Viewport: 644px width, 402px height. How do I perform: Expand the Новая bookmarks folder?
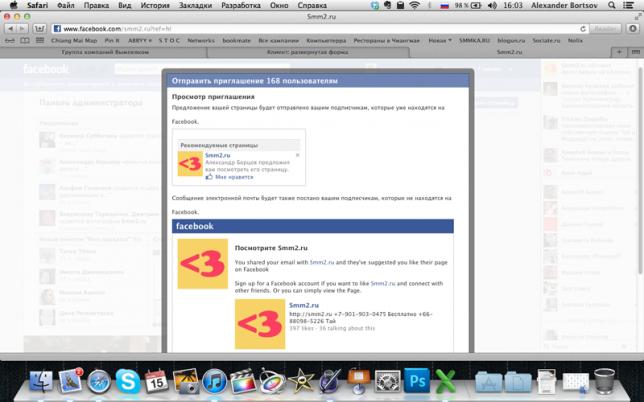pos(440,41)
